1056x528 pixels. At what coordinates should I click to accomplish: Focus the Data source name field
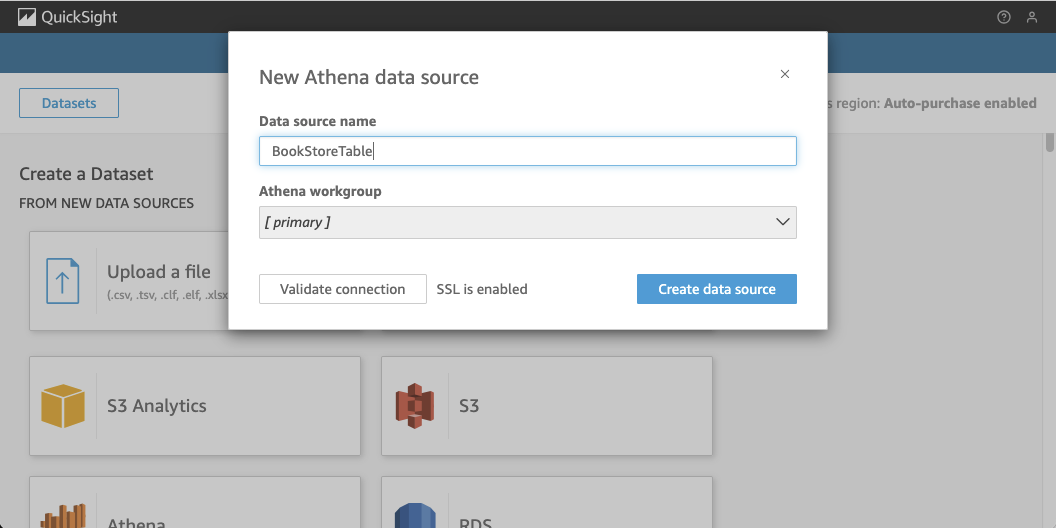(527, 151)
